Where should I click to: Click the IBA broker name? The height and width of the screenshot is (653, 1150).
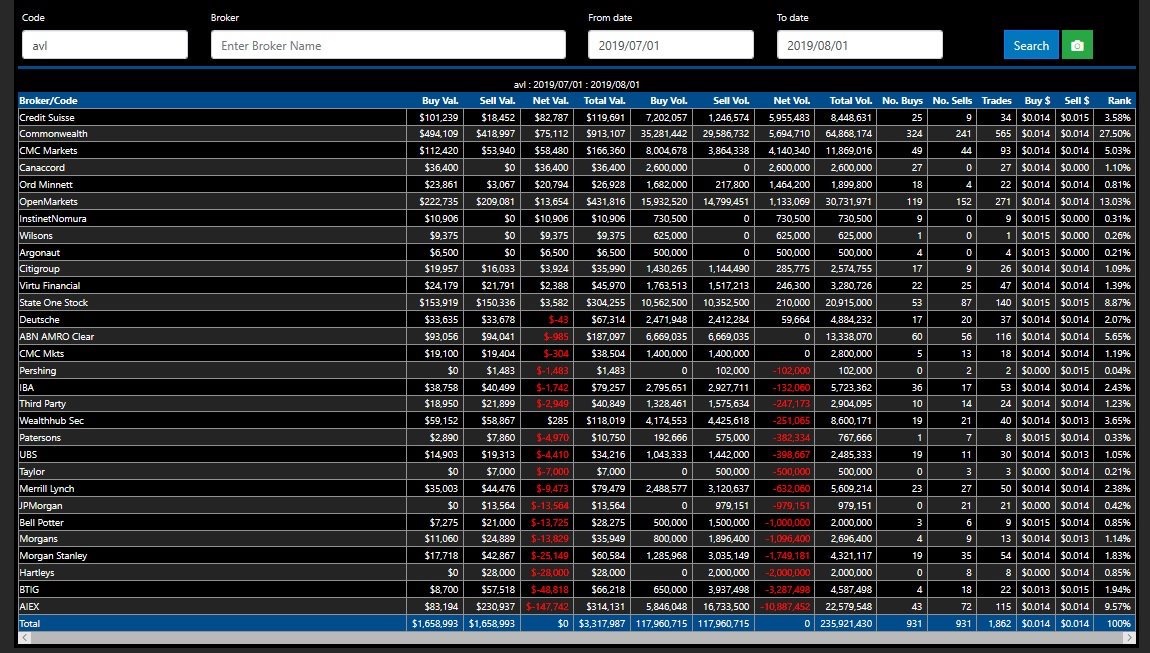(26, 387)
